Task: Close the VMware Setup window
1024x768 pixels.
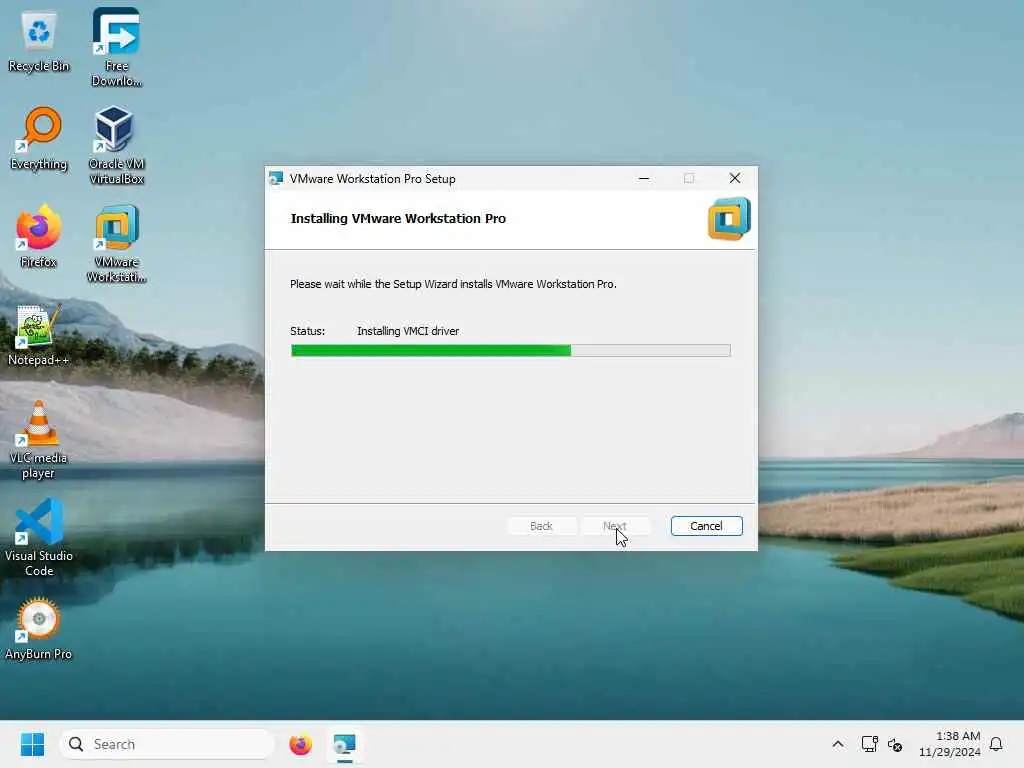Action: [x=735, y=178]
